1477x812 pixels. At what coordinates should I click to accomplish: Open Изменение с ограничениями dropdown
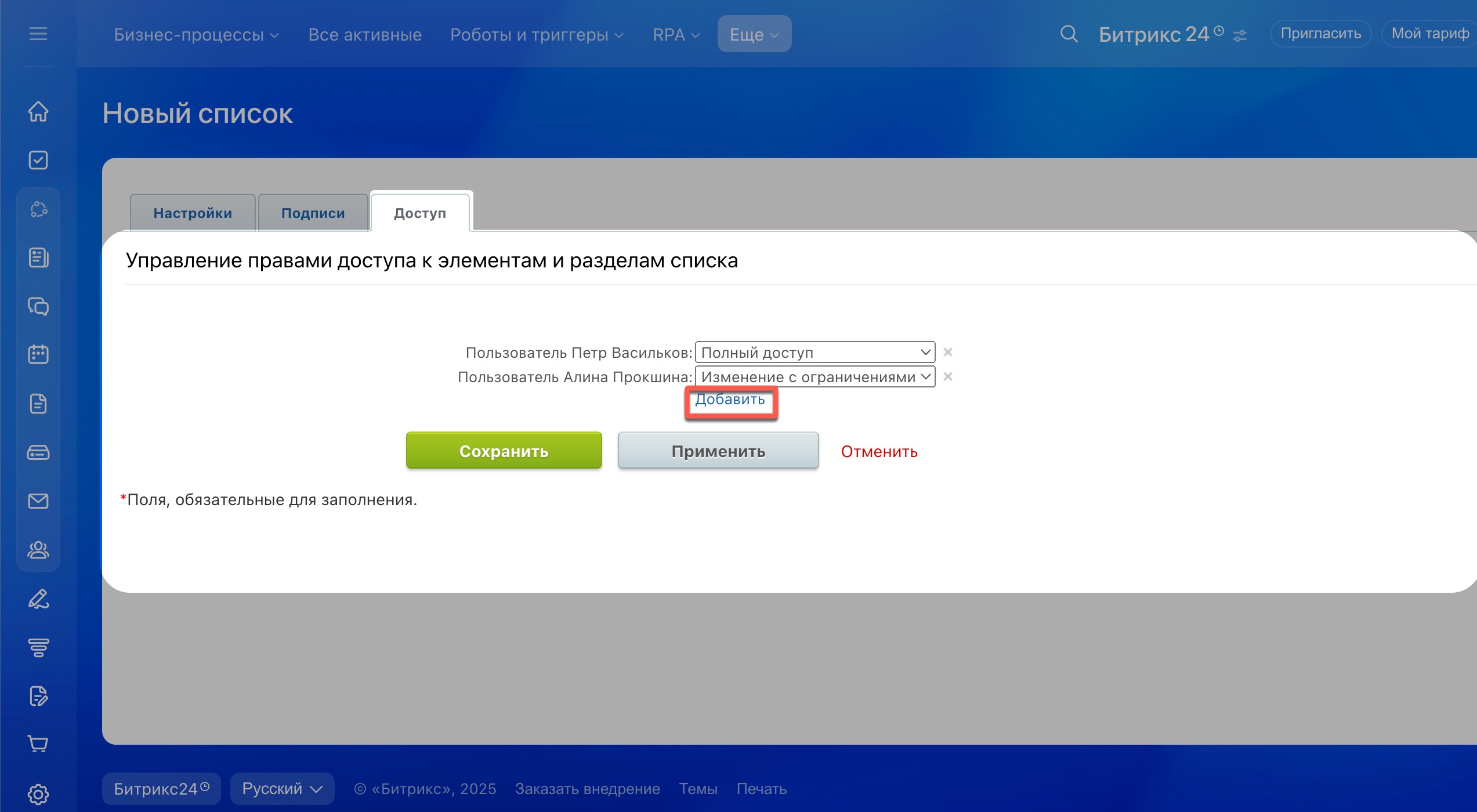(815, 376)
